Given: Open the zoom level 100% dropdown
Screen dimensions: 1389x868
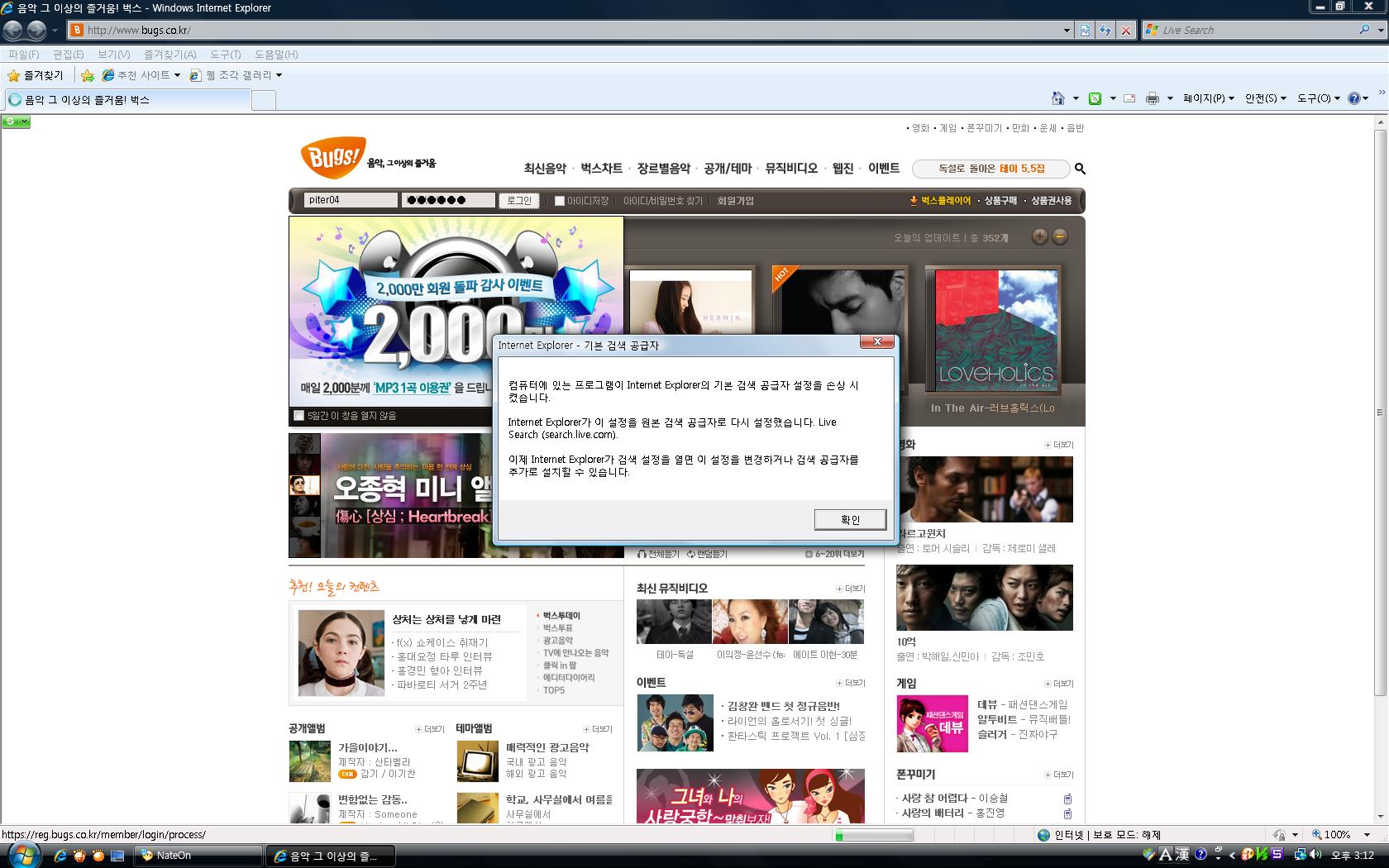Looking at the screenshot, I should pyautogui.click(x=1368, y=835).
